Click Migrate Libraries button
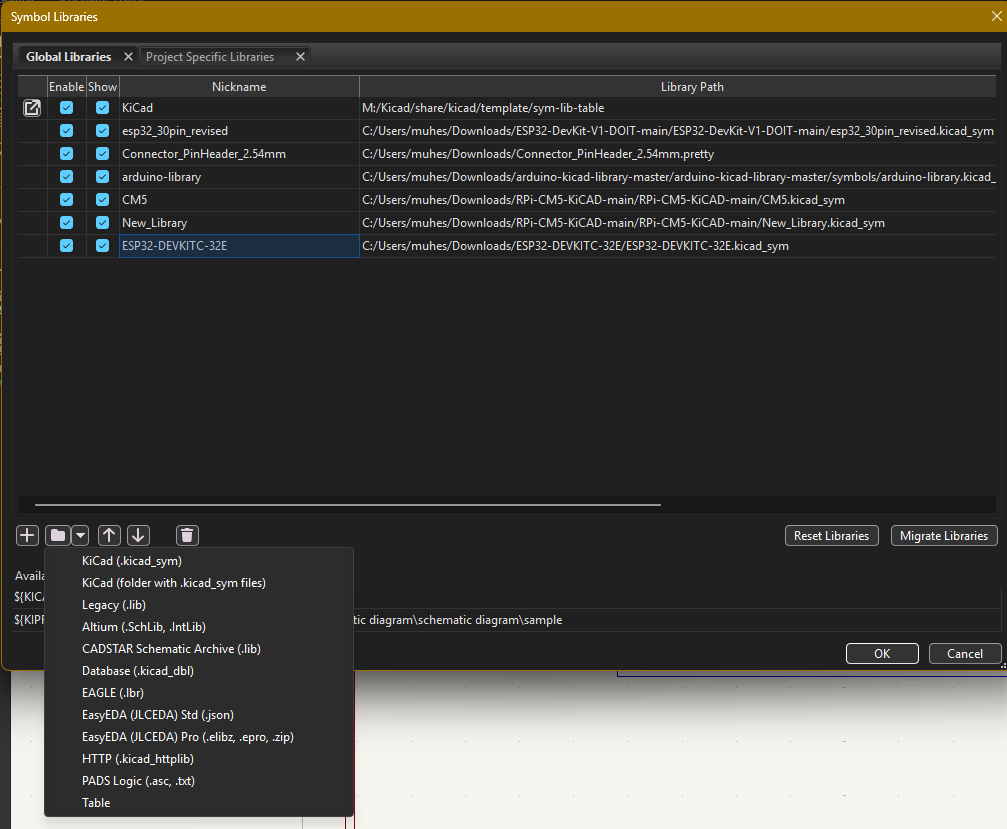 coord(944,536)
